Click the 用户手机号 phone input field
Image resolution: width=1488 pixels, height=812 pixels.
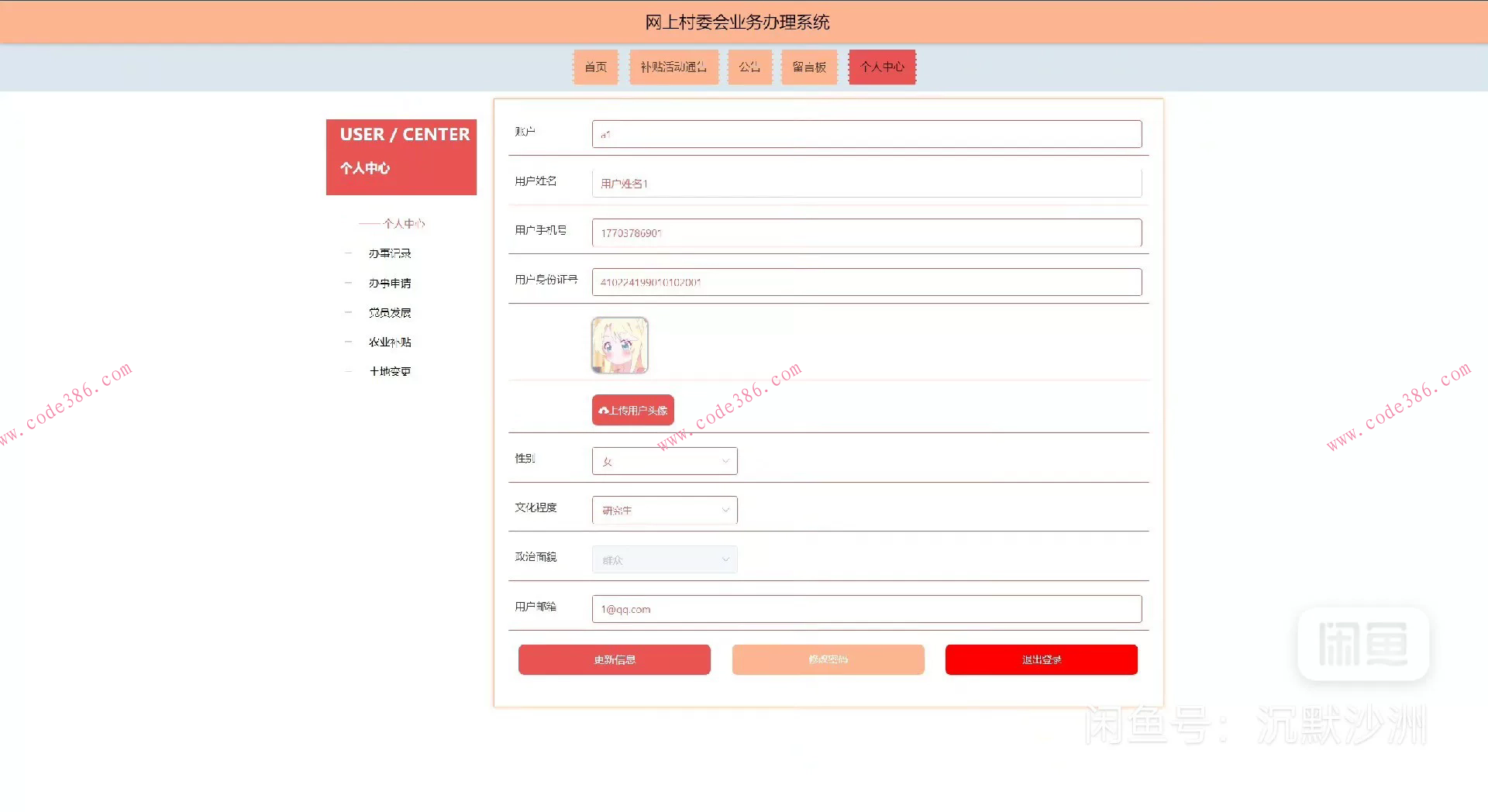[x=866, y=232]
